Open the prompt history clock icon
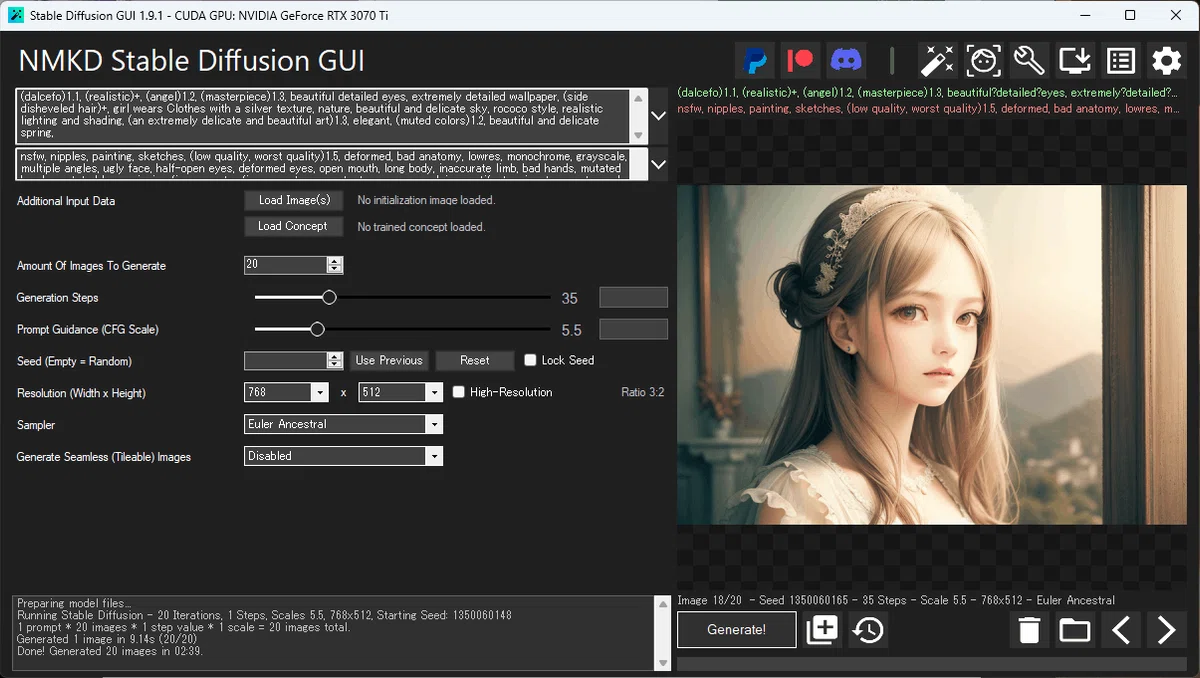The width and height of the screenshot is (1200, 678). click(x=868, y=630)
